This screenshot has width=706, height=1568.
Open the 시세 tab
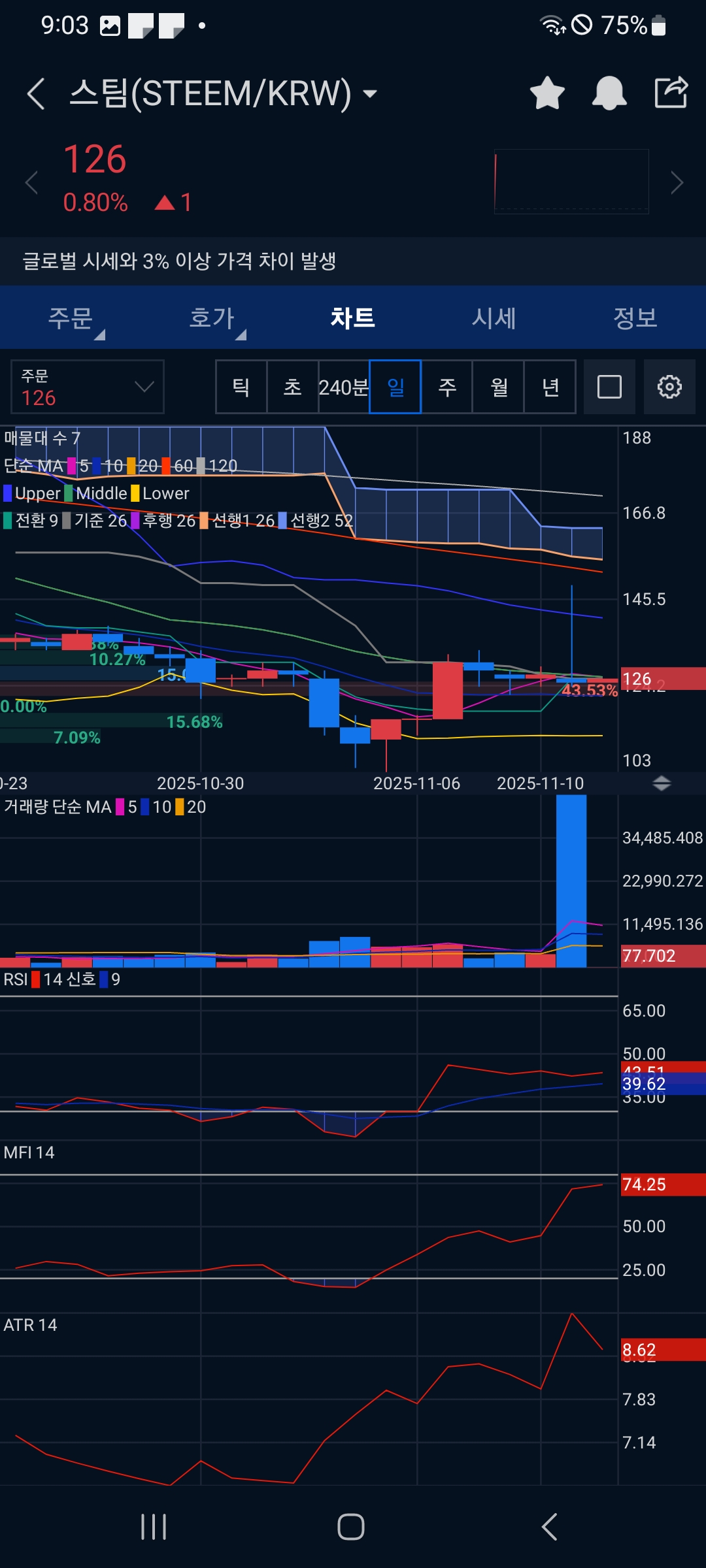pyautogui.click(x=494, y=318)
